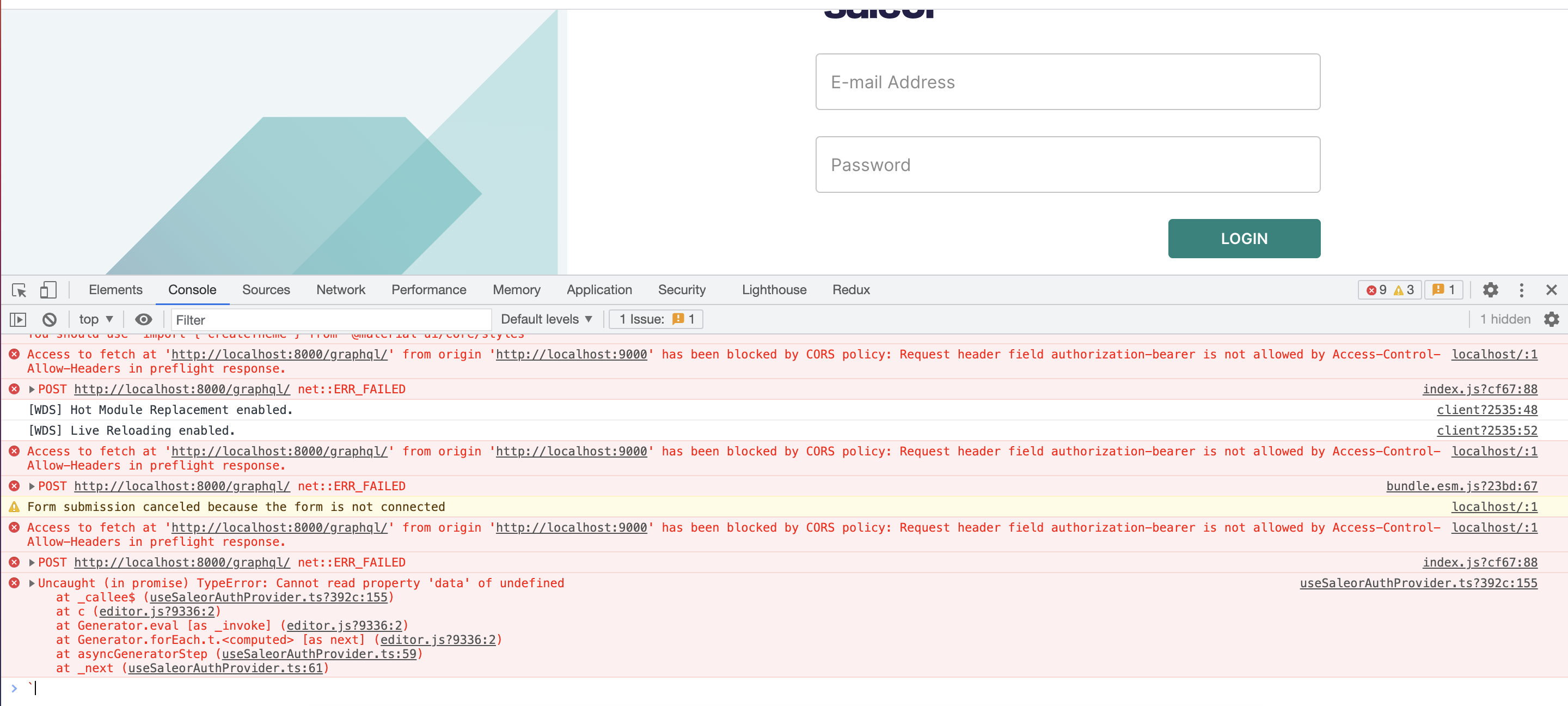Open the Redux tab
The image size is (1568, 706).
tap(850, 290)
